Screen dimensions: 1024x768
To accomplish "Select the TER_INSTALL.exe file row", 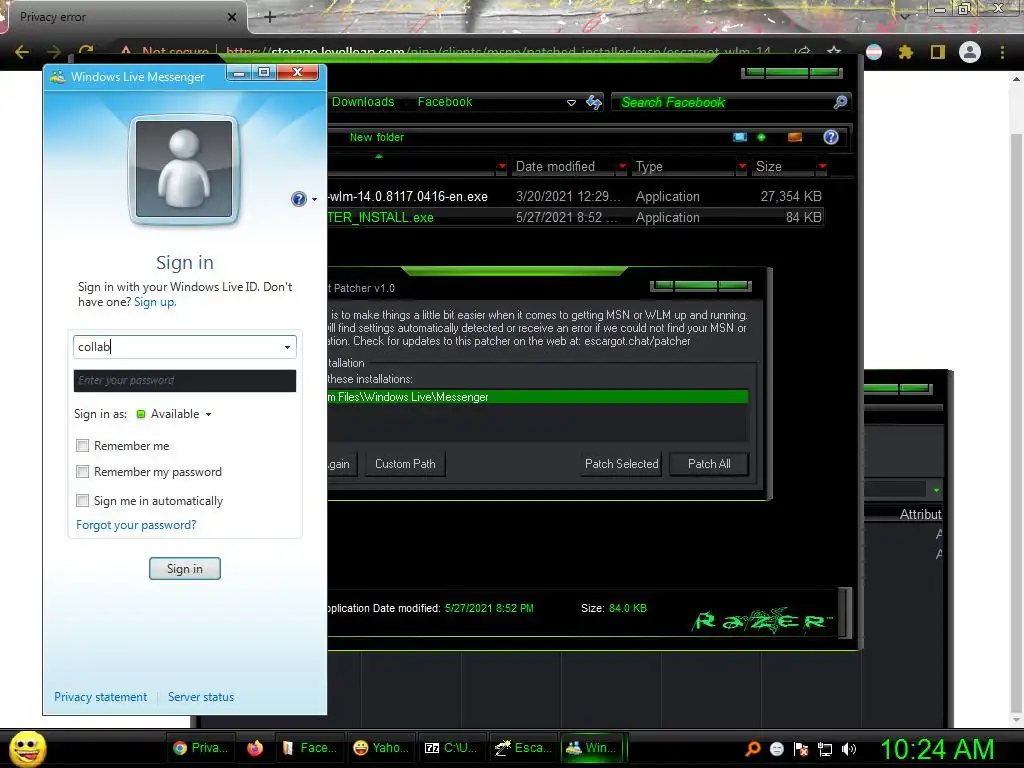I will pyautogui.click(x=575, y=217).
